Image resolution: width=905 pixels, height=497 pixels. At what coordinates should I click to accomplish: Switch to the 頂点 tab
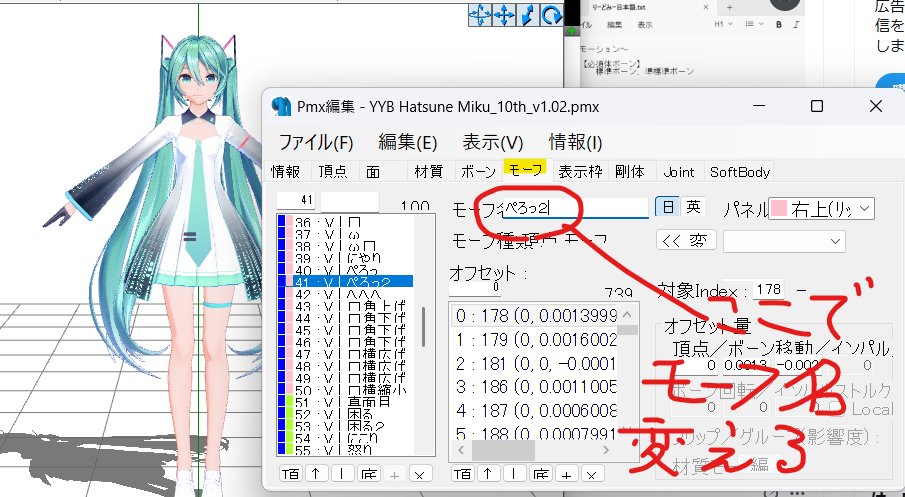(x=333, y=171)
